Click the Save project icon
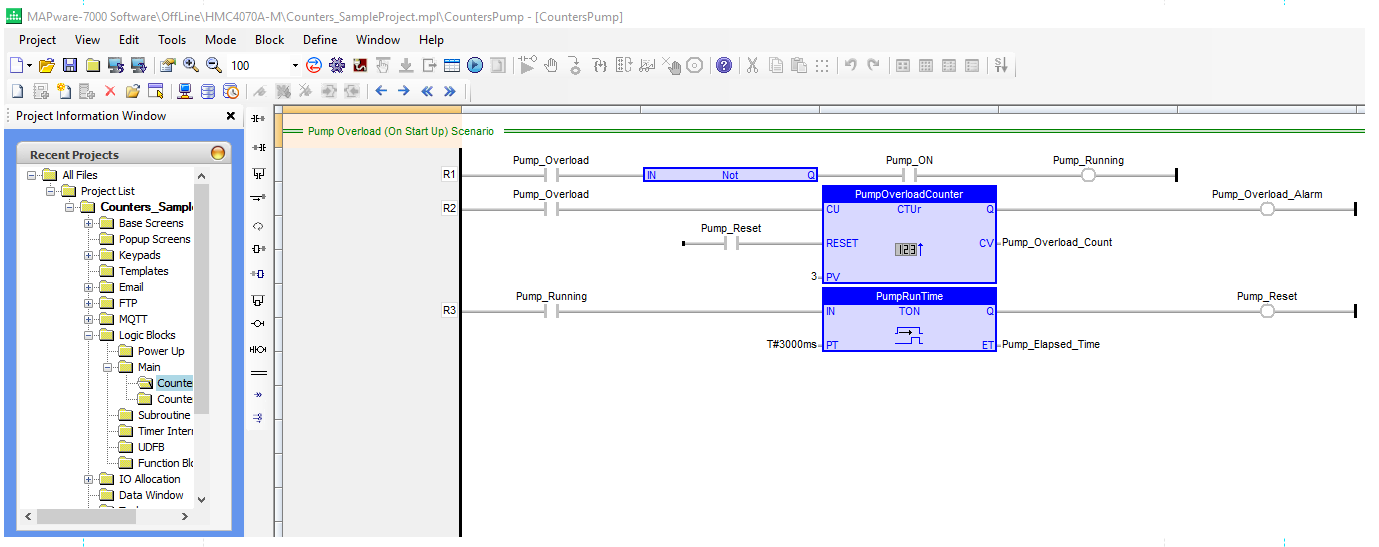The image size is (1379, 547). (x=70, y=65)
